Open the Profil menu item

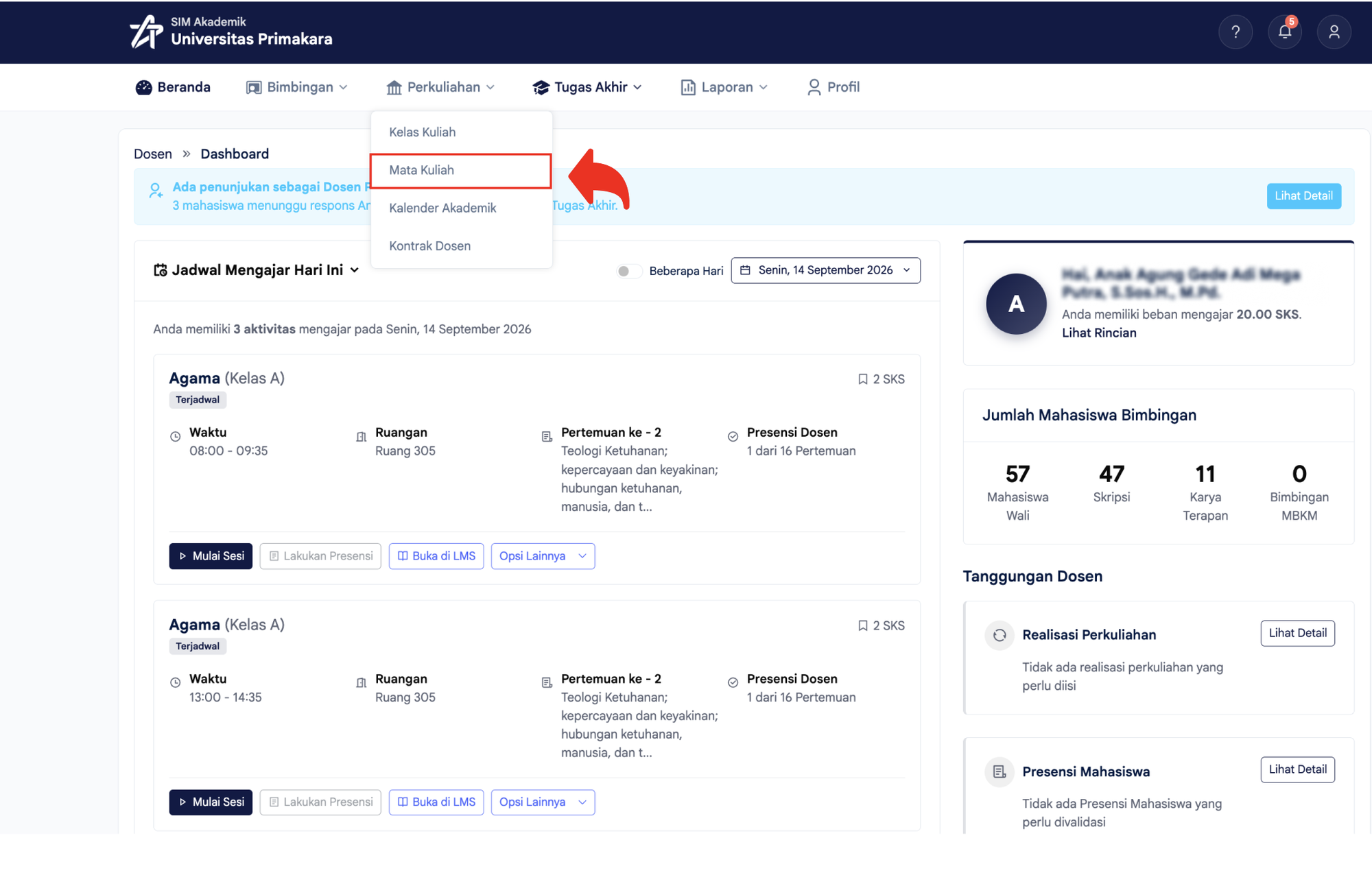[x=833, y=87]
